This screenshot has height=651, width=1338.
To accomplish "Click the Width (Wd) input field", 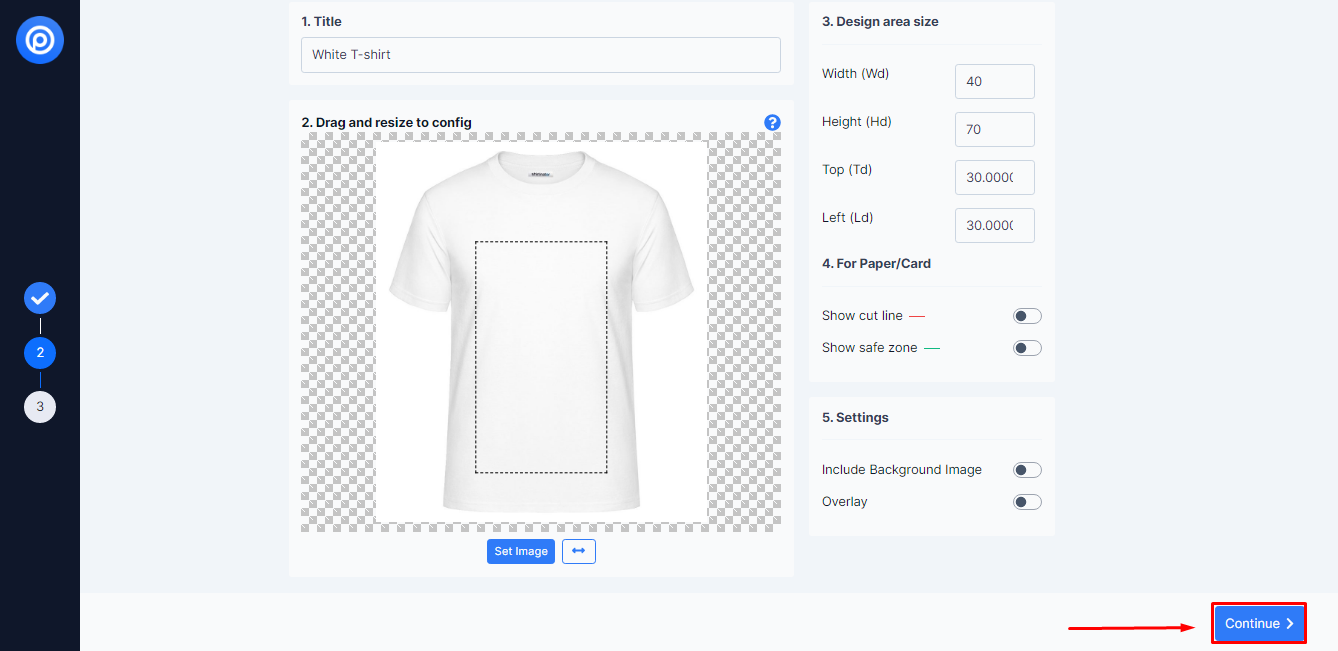I will tap(995, 81).
